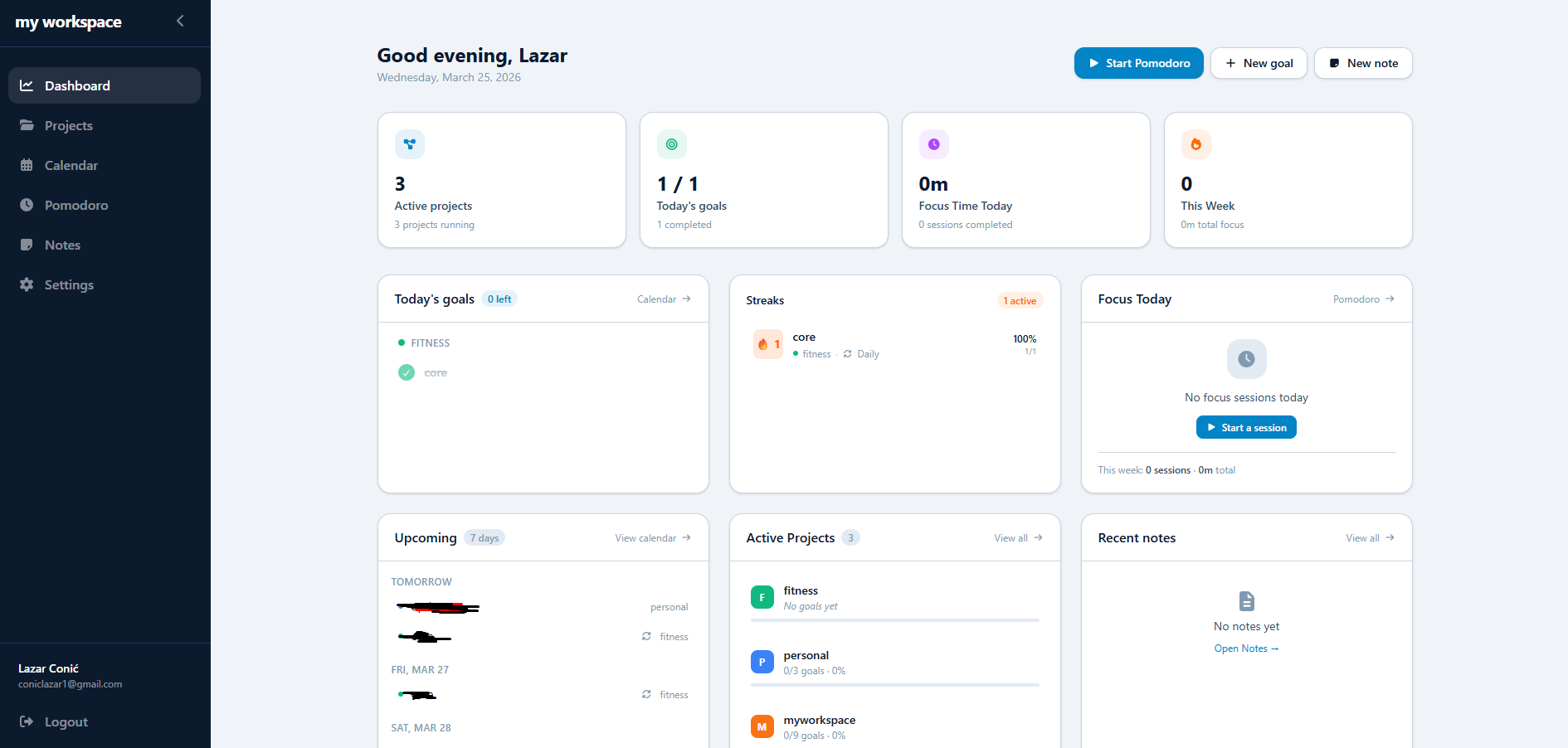The width and height of the screenshot is (1568, 748).
Task: Click the fitness recurring toggle under Tomorrow
Action: [646, 636]
